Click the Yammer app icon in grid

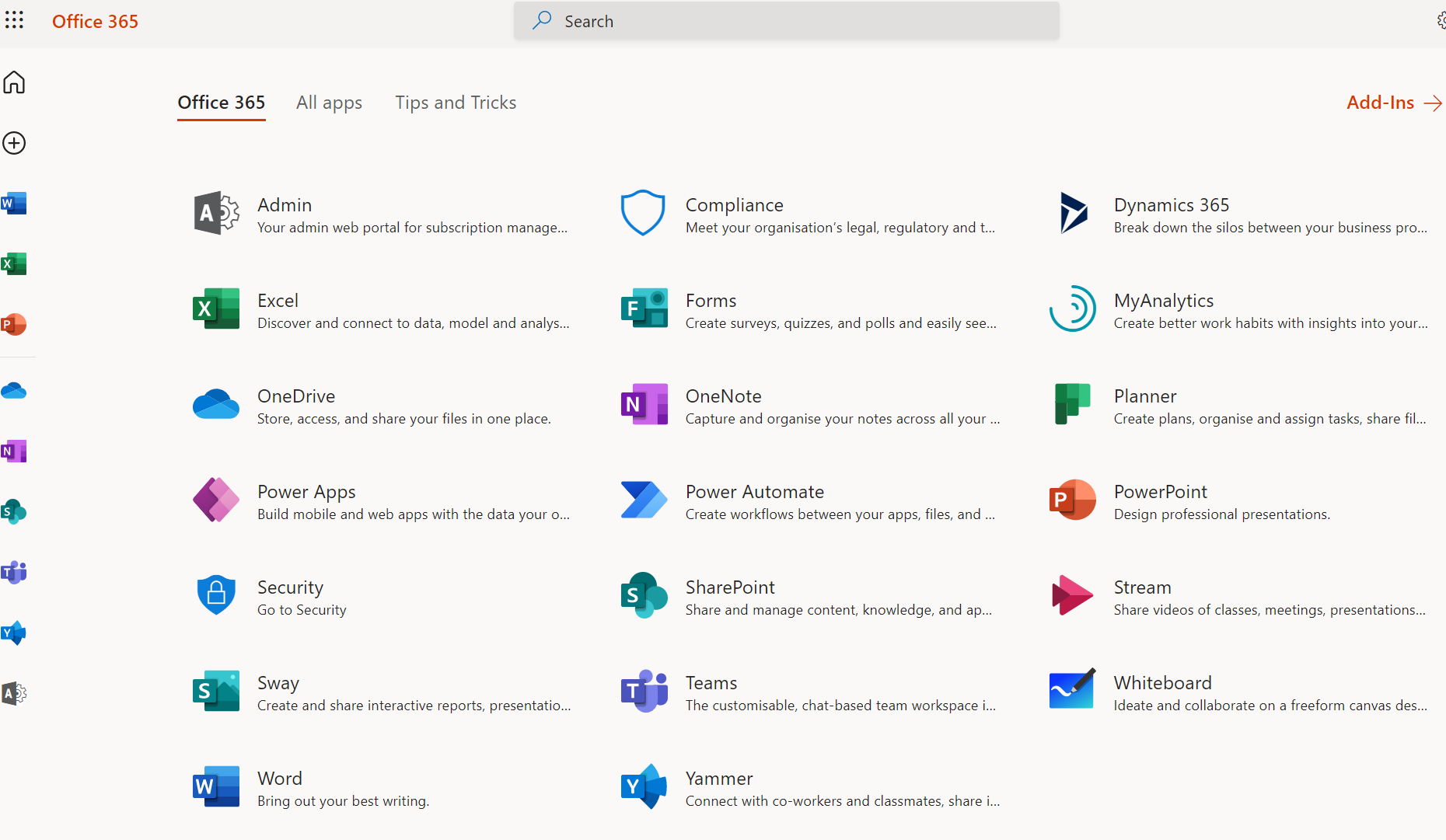click(644, 786)
